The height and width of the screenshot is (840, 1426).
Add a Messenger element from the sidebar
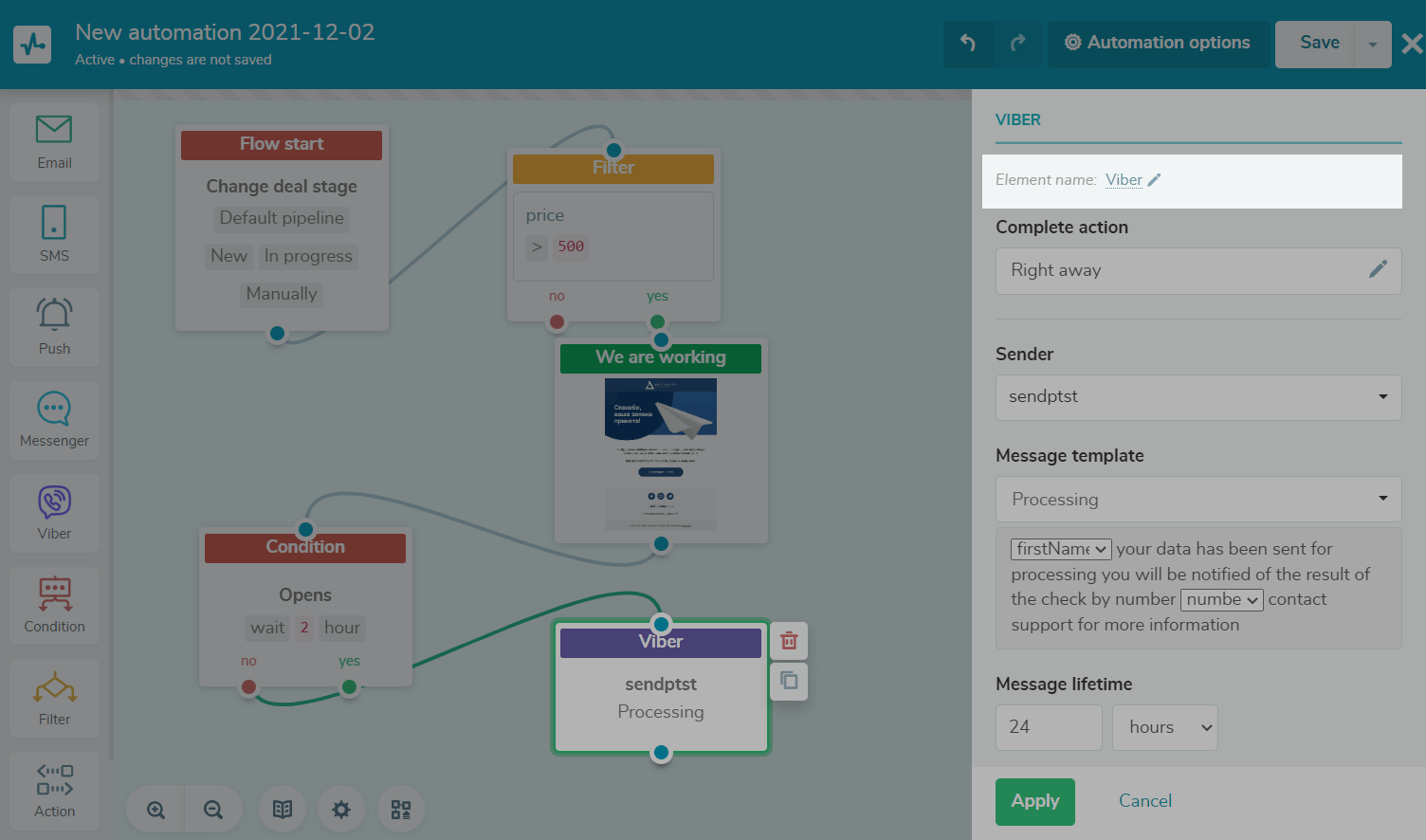(x=54, y=420)
